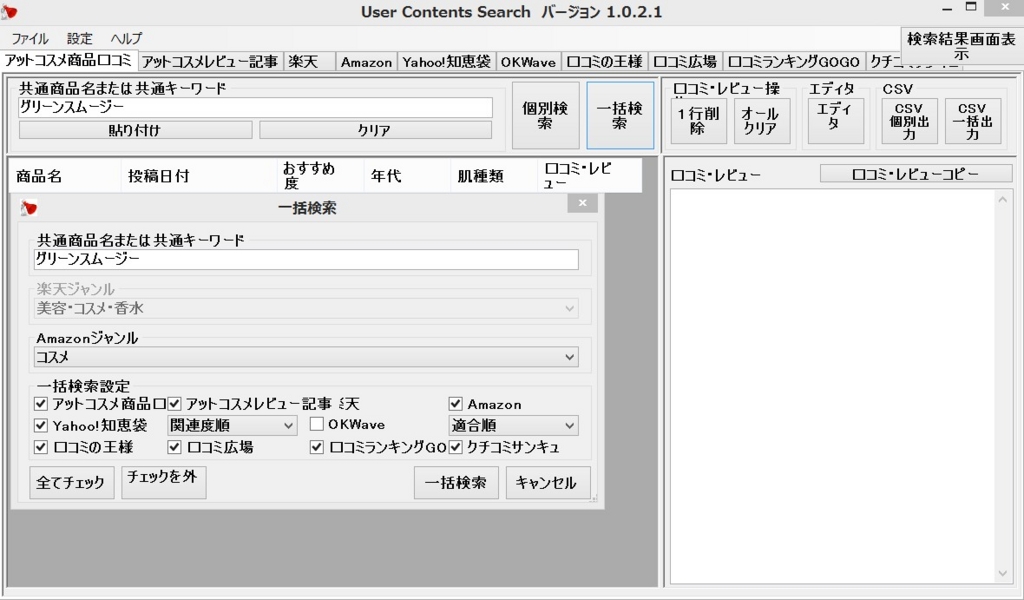The image size is (1024, 600).
Task: Switch to 口コミランキングGOGO tab
Action: tap(793, 62)
